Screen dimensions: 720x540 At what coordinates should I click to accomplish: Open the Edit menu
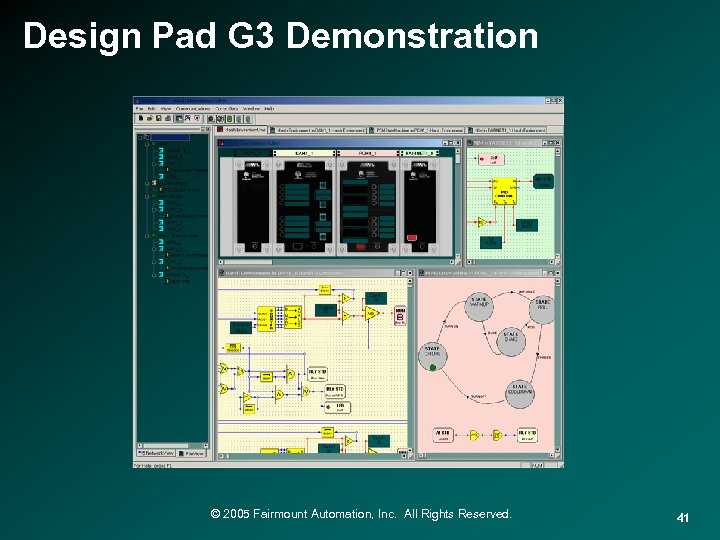[151, 109]
